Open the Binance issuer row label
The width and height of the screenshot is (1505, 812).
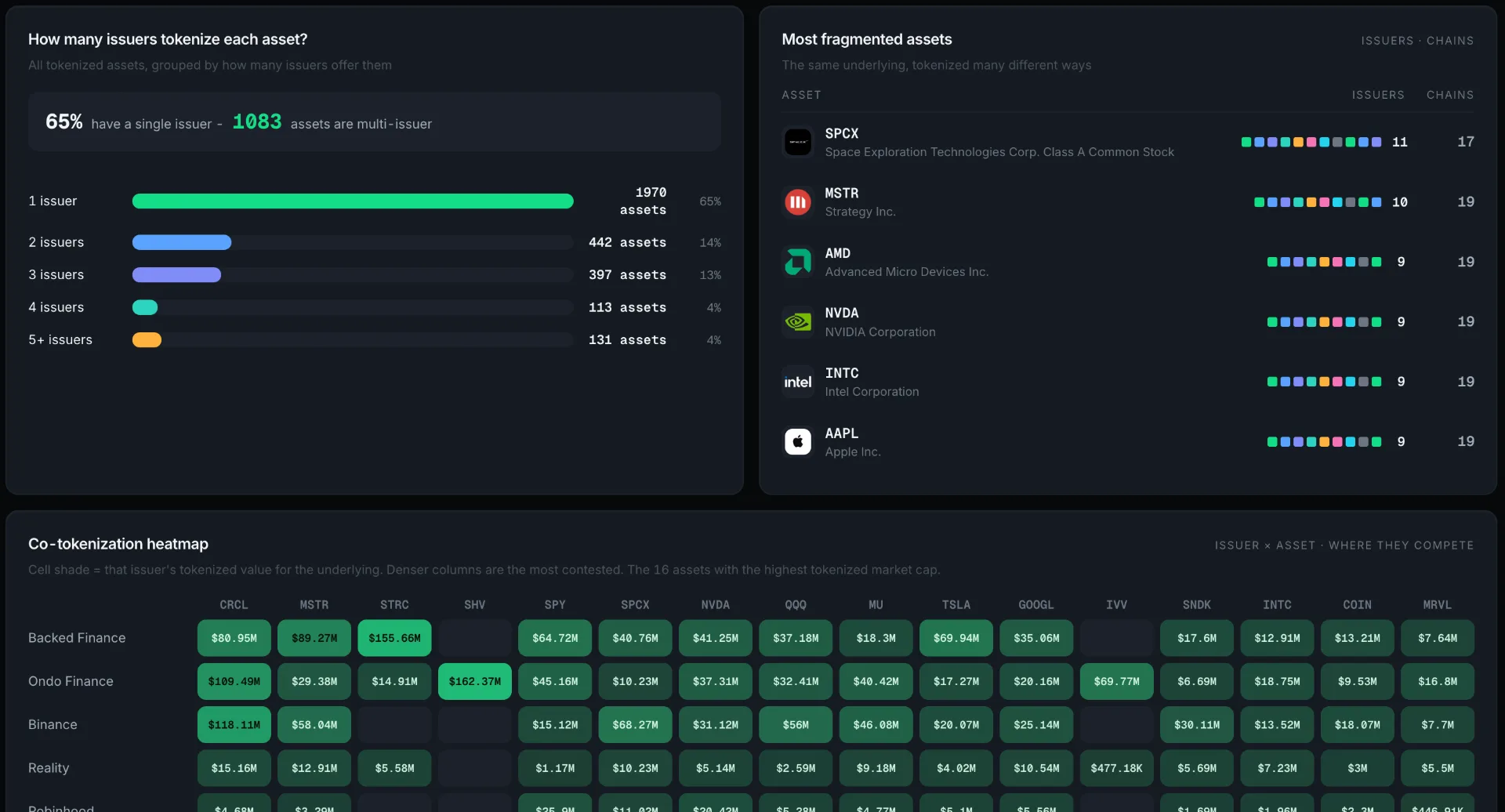coord(53,725)
